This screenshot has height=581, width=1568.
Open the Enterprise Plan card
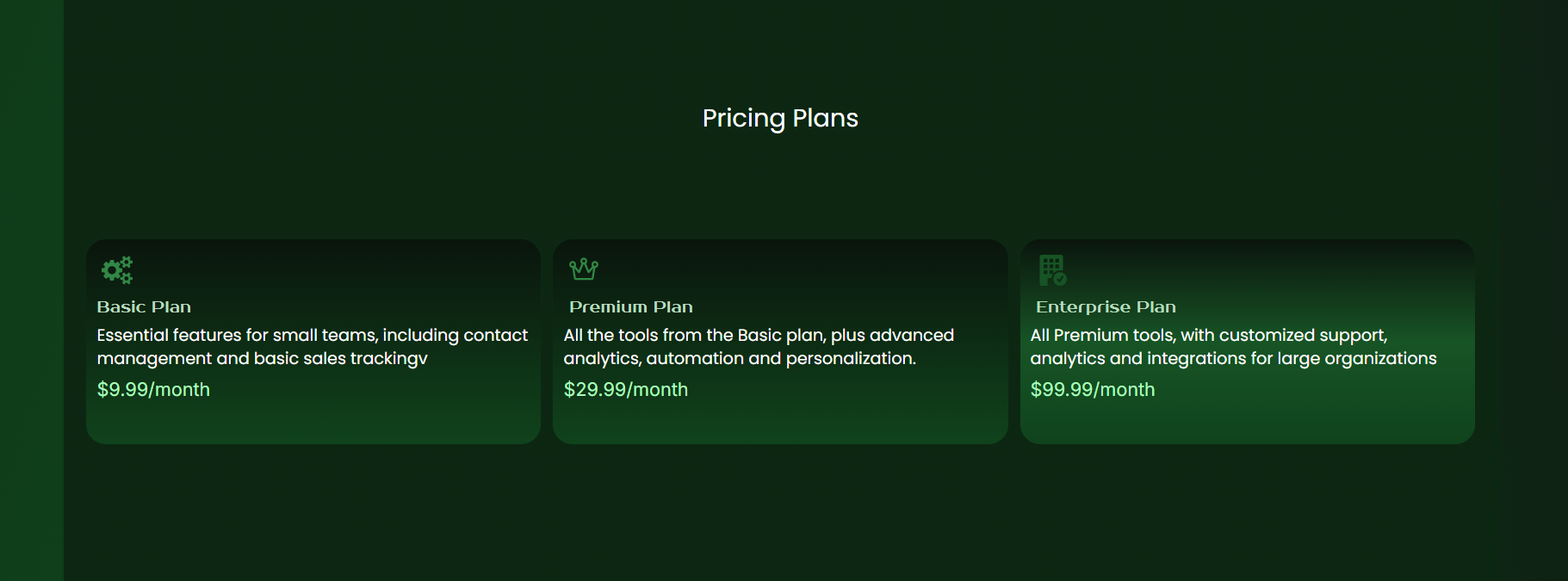(1248, 342)
